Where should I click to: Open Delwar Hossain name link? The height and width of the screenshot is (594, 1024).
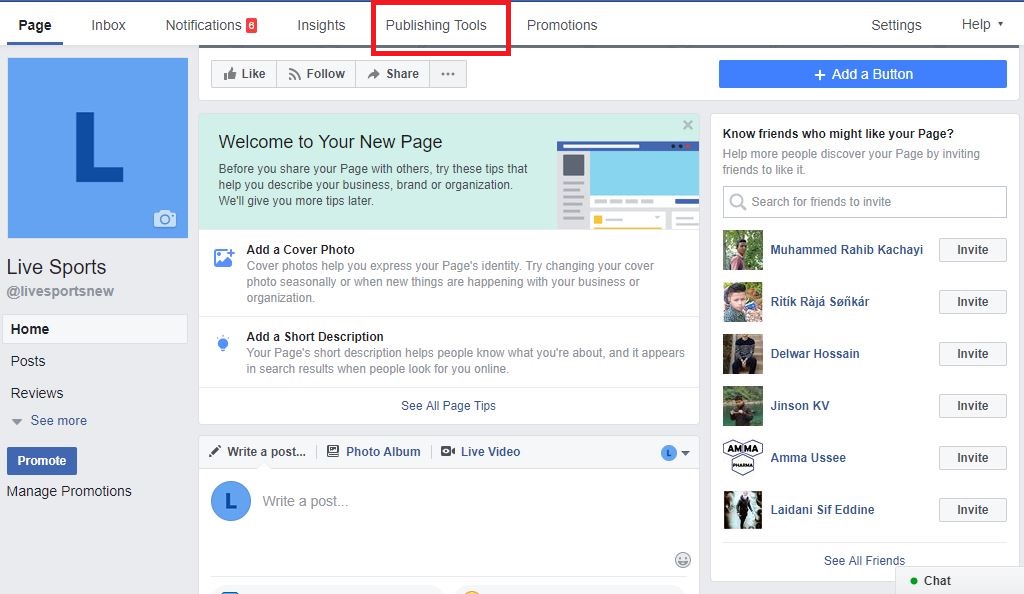coord(815,354)
